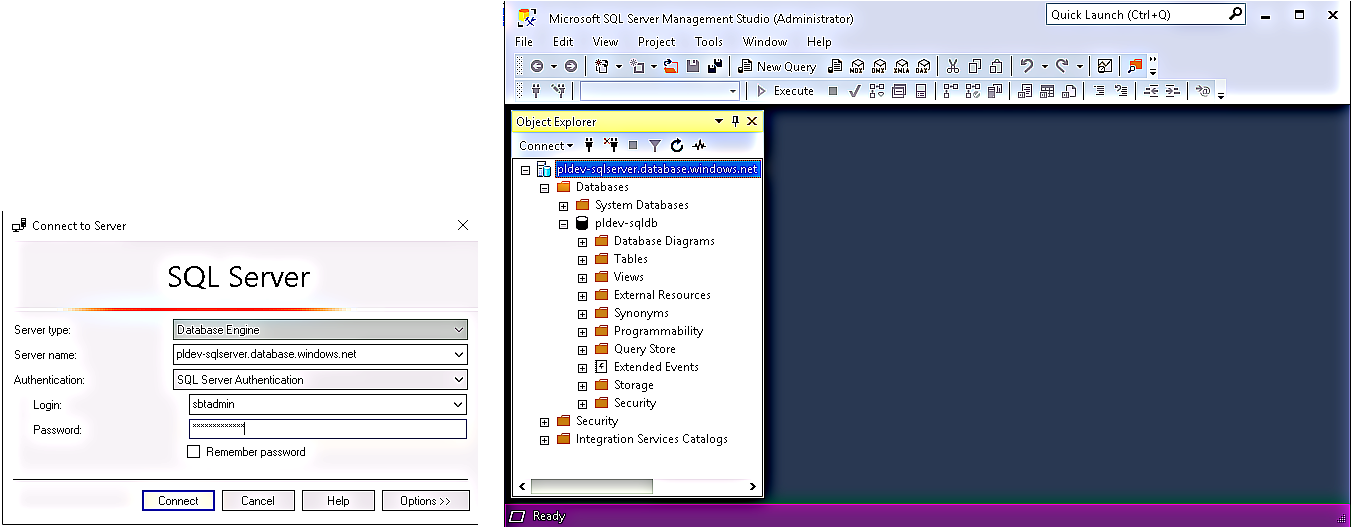
Task: Click Object Explorer Connect plug icon
Action: [x=589, y=145]
